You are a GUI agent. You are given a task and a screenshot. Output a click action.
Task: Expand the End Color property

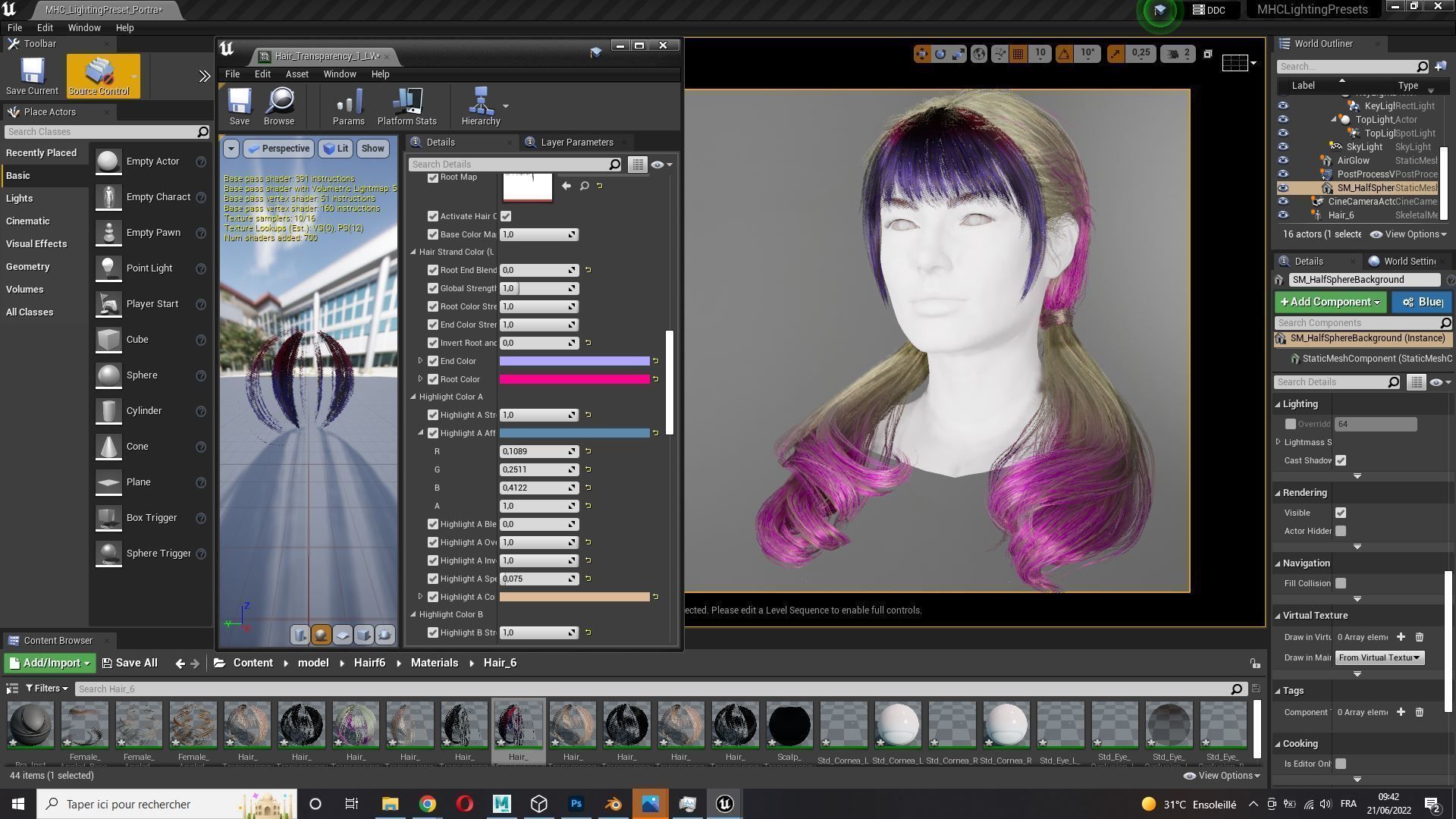[421, 361]
